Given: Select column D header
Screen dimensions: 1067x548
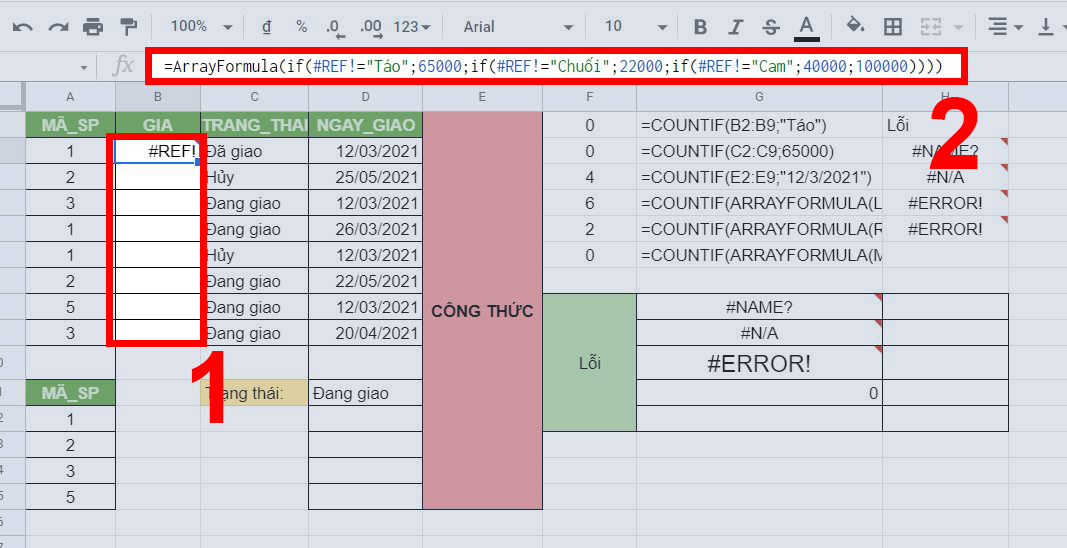Looking at the screenshot, I should [365, 97].
